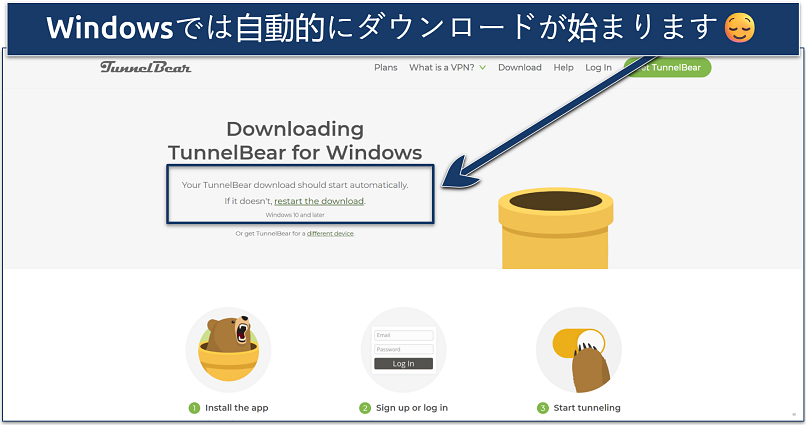Click the restart the download link

[x=319, y=201]
